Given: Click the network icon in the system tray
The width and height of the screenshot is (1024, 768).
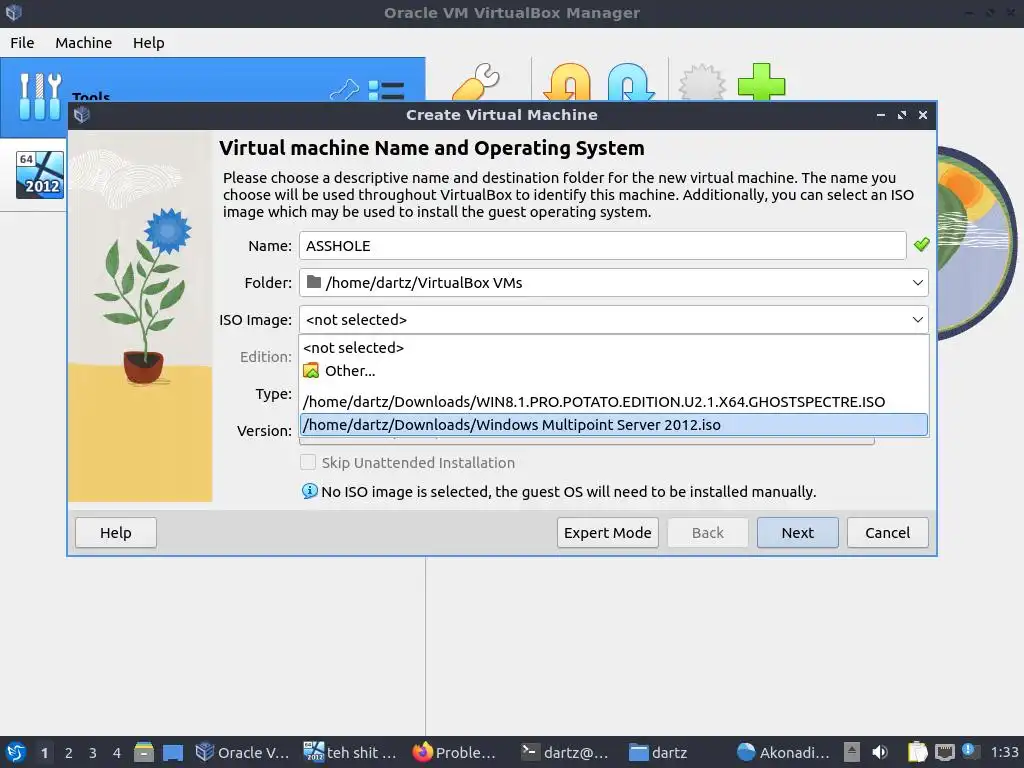Looking at the screenshot, I should click(944, 752).
